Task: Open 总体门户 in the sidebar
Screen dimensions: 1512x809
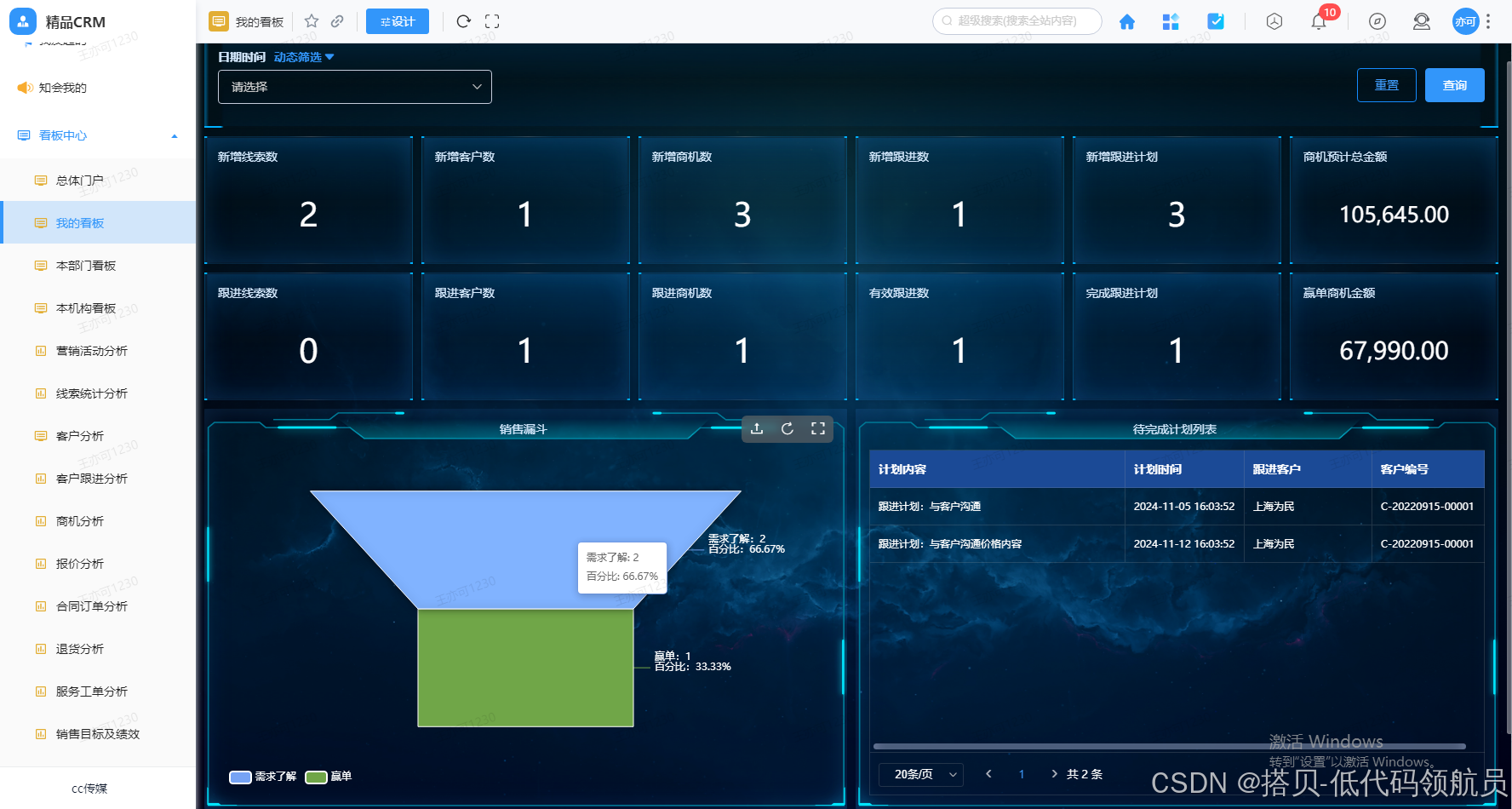Action: 98,181
